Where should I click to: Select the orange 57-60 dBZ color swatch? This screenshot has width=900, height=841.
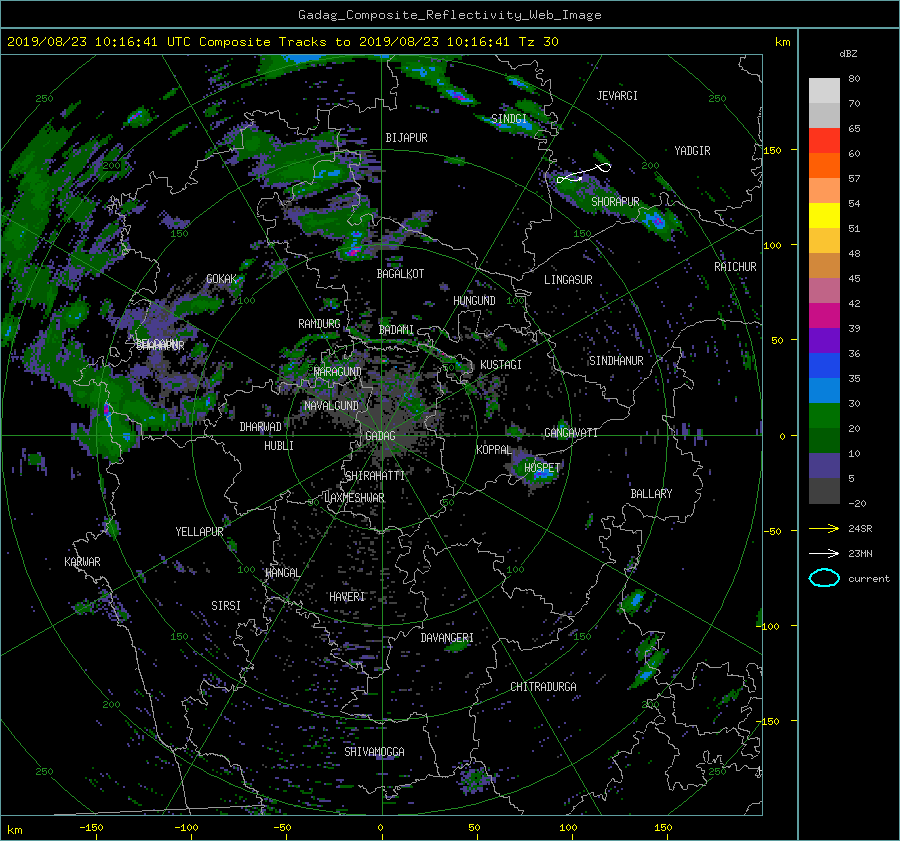824,165
